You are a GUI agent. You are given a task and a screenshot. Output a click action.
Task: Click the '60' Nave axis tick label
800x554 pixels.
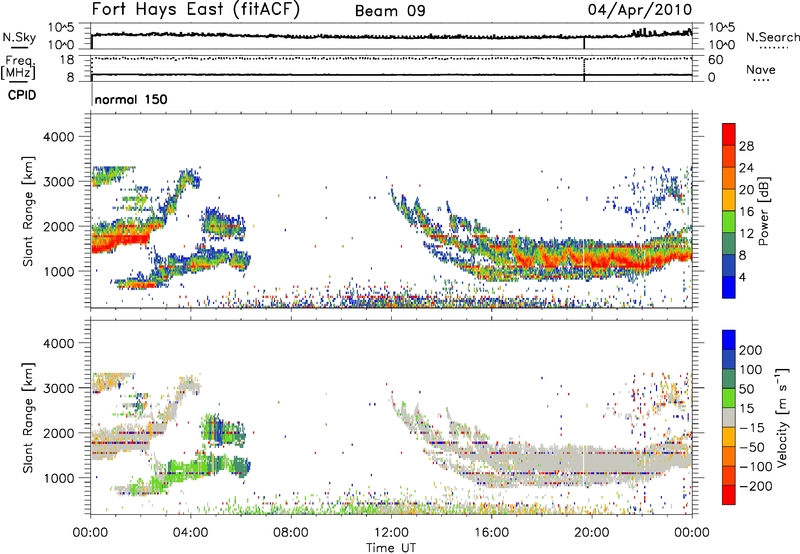(x=715, y=60)
